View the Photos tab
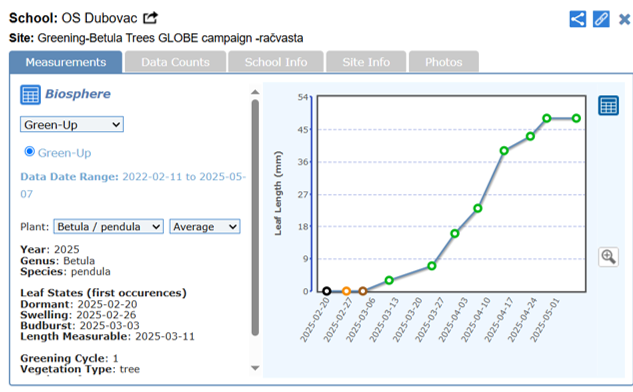633x392 pixels. click(x=444, y=62)
